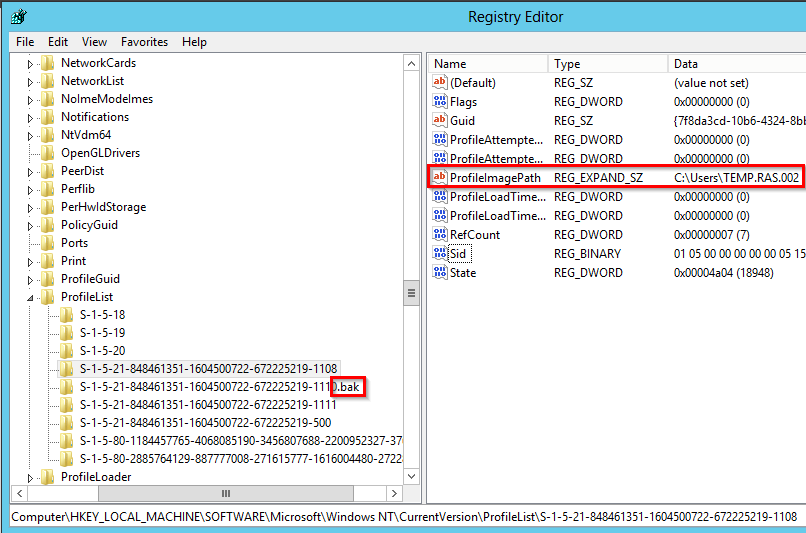Viewport: 806px width, 533px height.
Task: Click the tree pane horizontal scrollbar right arrow
Action: click(x=395, y=493)
